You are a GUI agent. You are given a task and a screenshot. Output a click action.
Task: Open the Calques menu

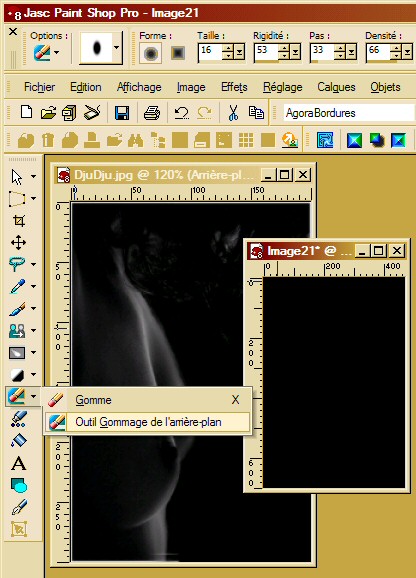[336, 87]
